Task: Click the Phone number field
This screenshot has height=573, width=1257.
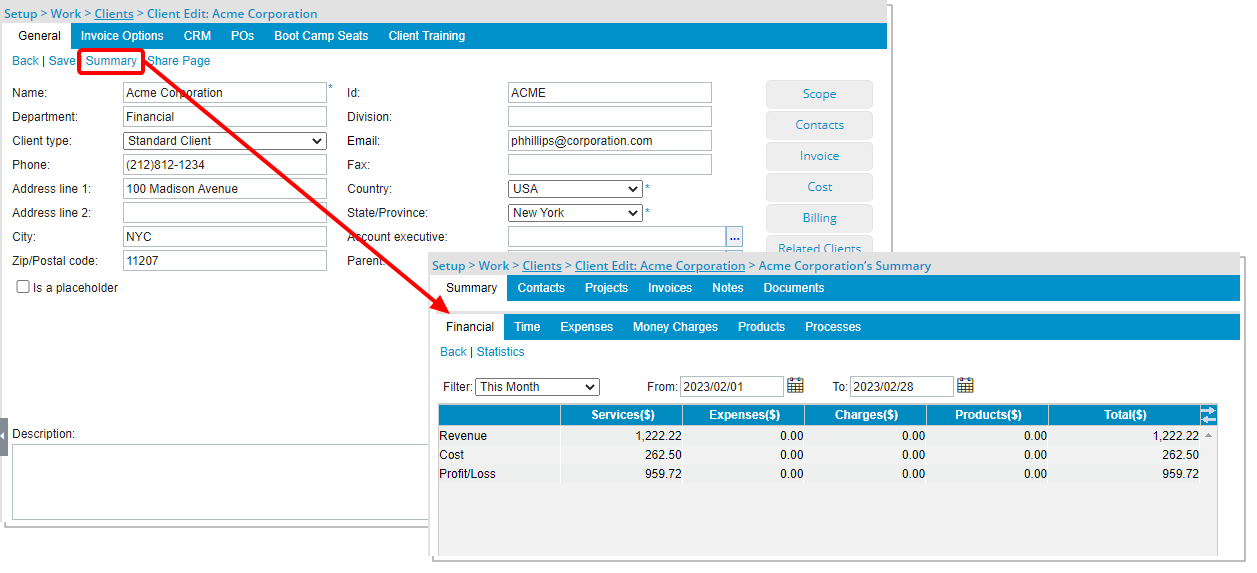Action: tap(225, 165)
